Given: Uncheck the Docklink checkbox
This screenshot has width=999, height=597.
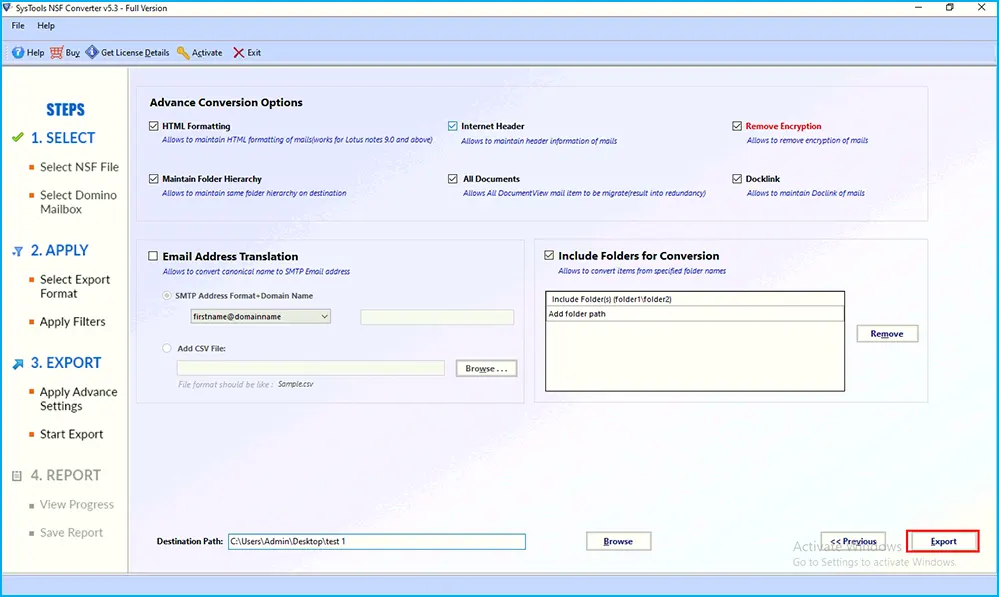Looking at the screenshot, I should click(x=737, y=179).
